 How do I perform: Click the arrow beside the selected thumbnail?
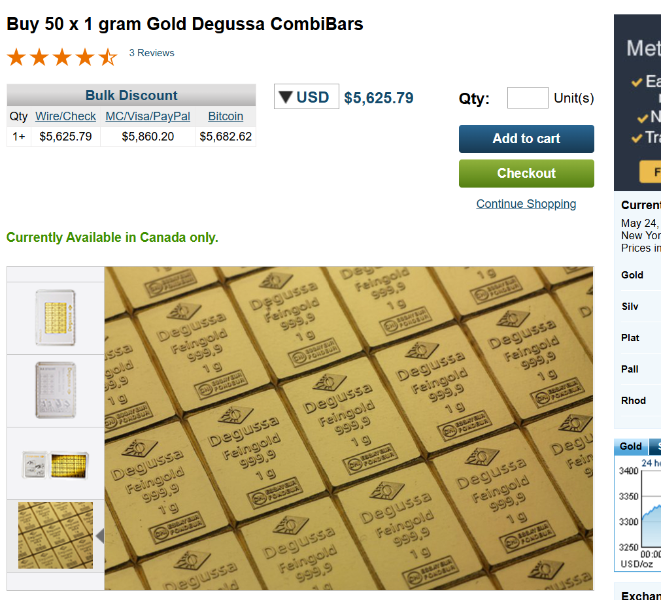click(100, 536)
